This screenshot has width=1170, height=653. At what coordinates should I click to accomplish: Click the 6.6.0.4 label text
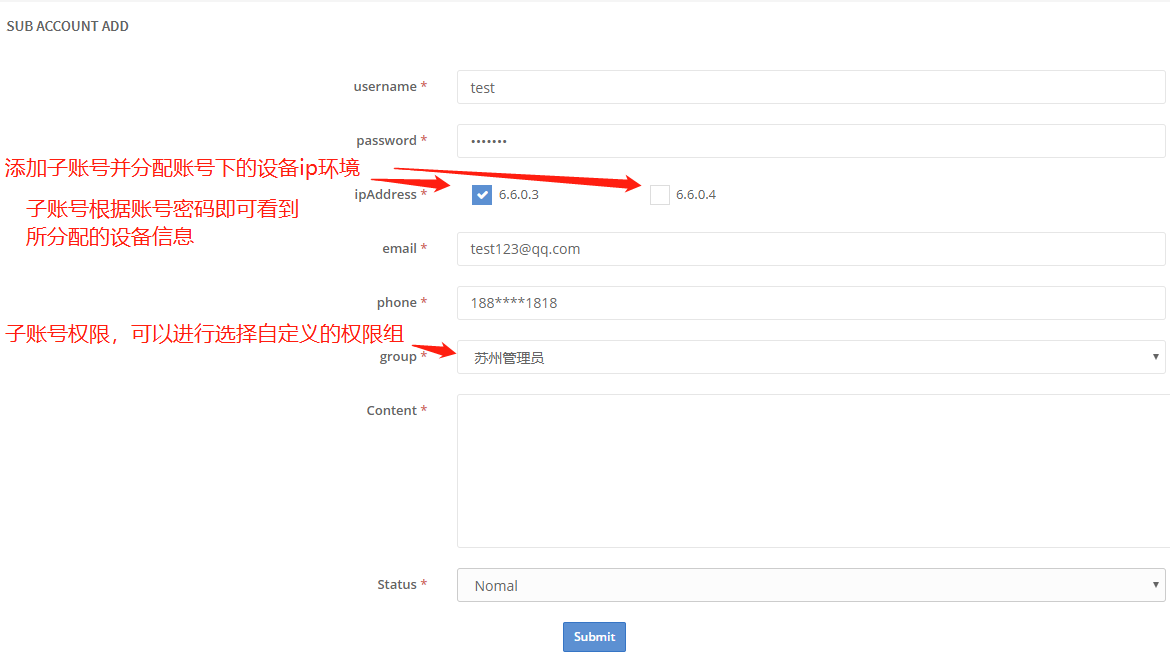click(x=695, y=195)
